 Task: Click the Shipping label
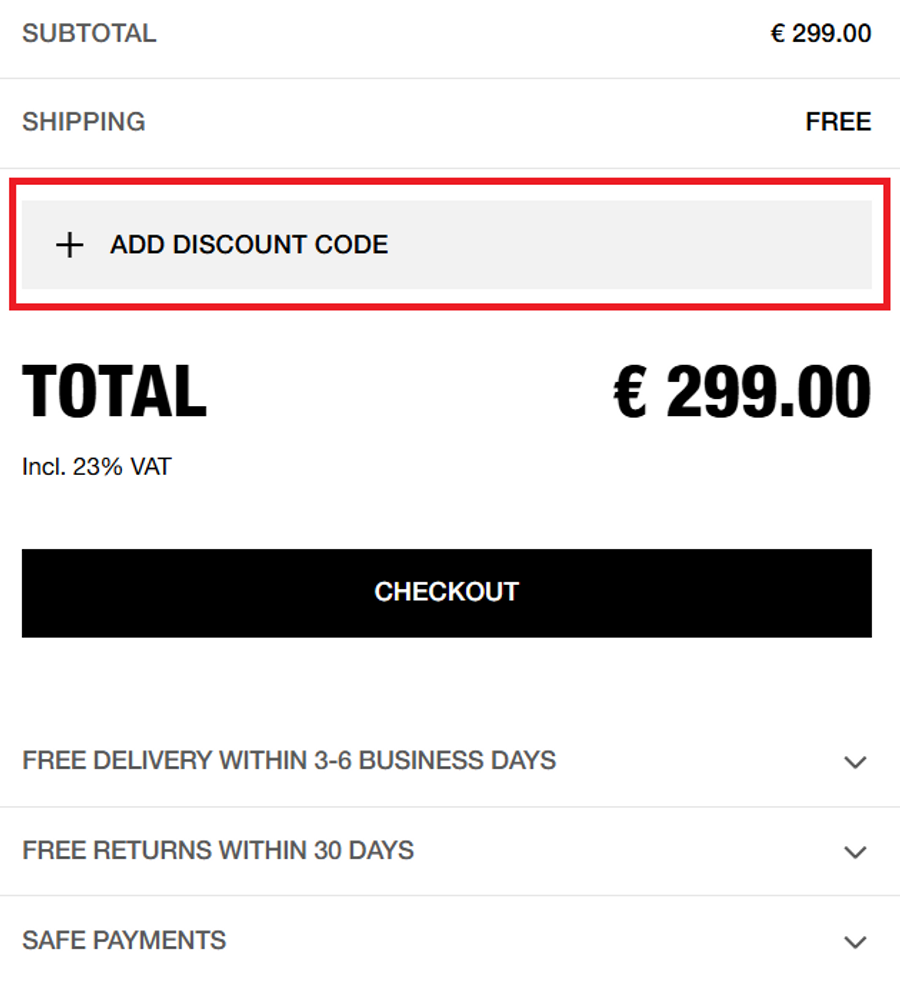84,122
